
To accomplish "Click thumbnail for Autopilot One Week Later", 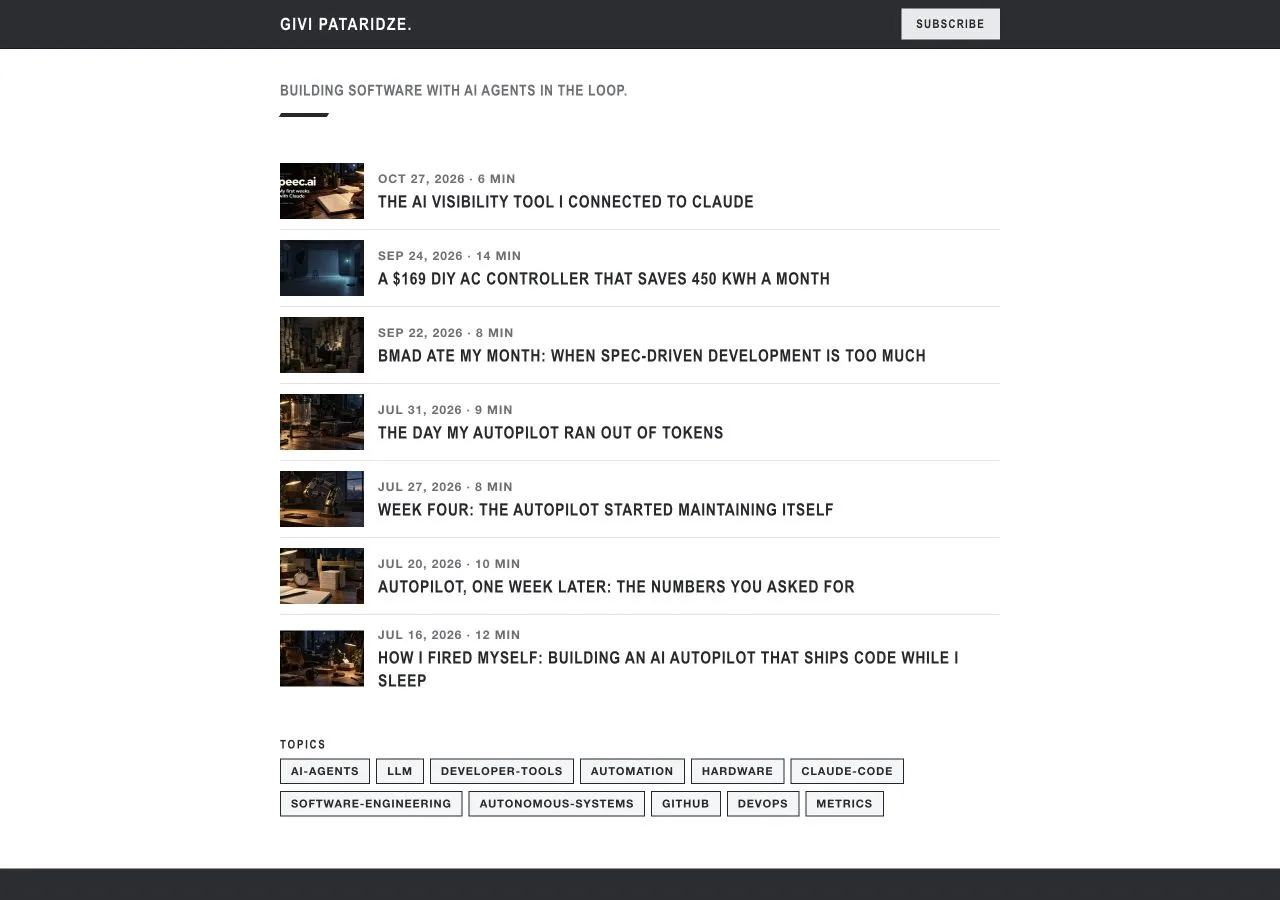I will [x=322, y=576].
